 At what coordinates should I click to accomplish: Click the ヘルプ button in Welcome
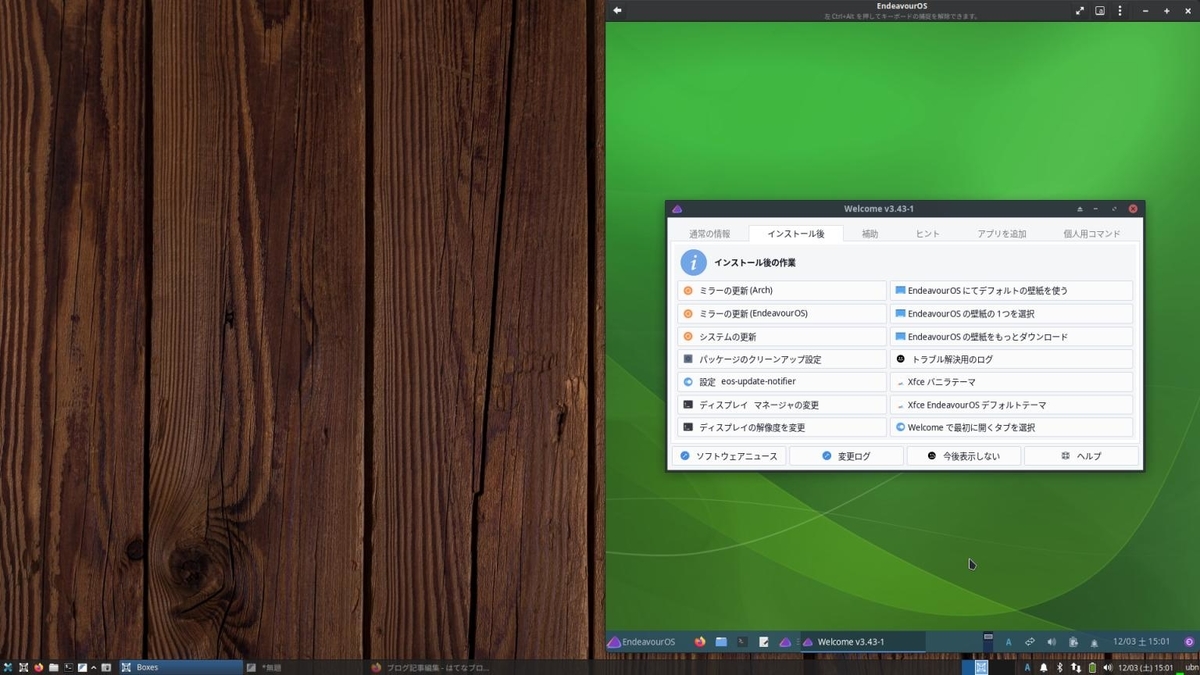pyautogui.click(x=1081, y=455)
